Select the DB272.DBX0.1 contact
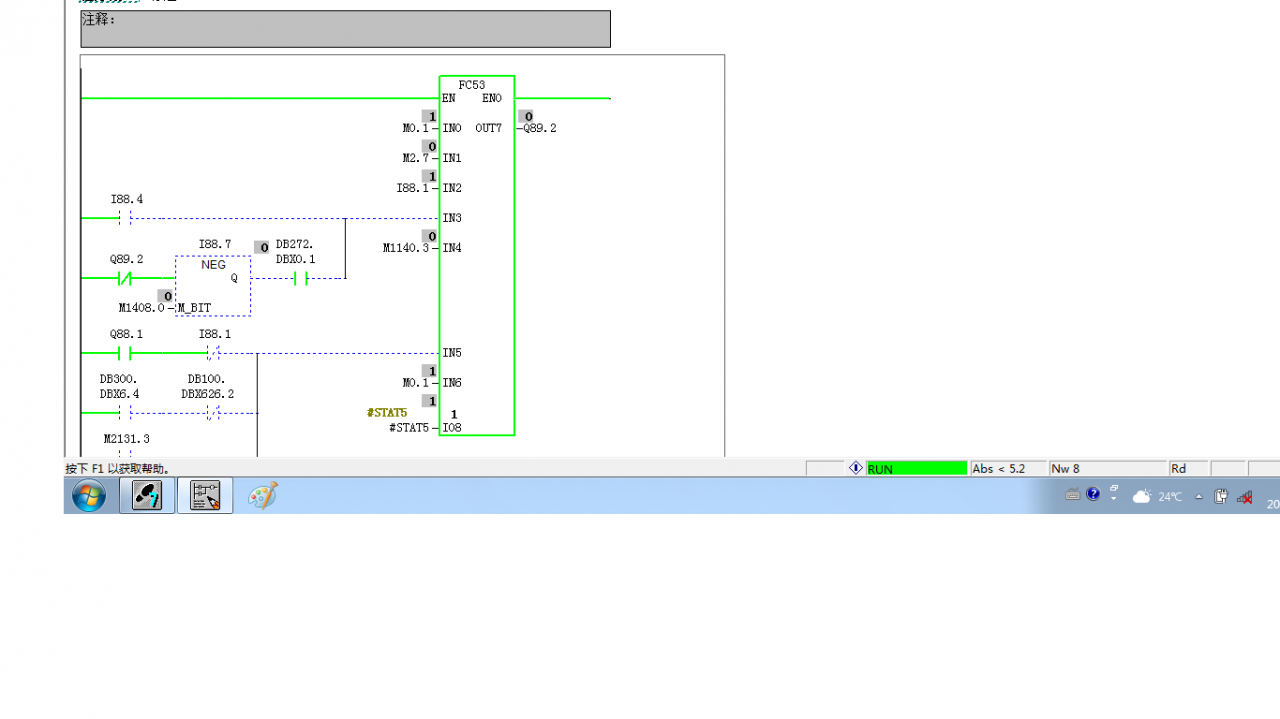This screenshot has height=719, width=1280. tap(300, 278)
